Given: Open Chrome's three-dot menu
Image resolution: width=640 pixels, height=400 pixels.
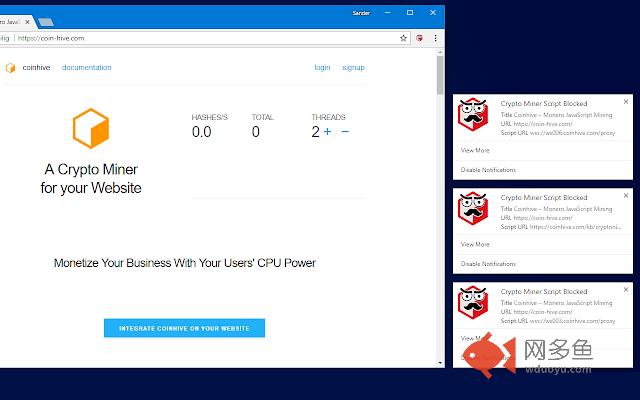Looking at the screenshot, I should click(436, 38).
